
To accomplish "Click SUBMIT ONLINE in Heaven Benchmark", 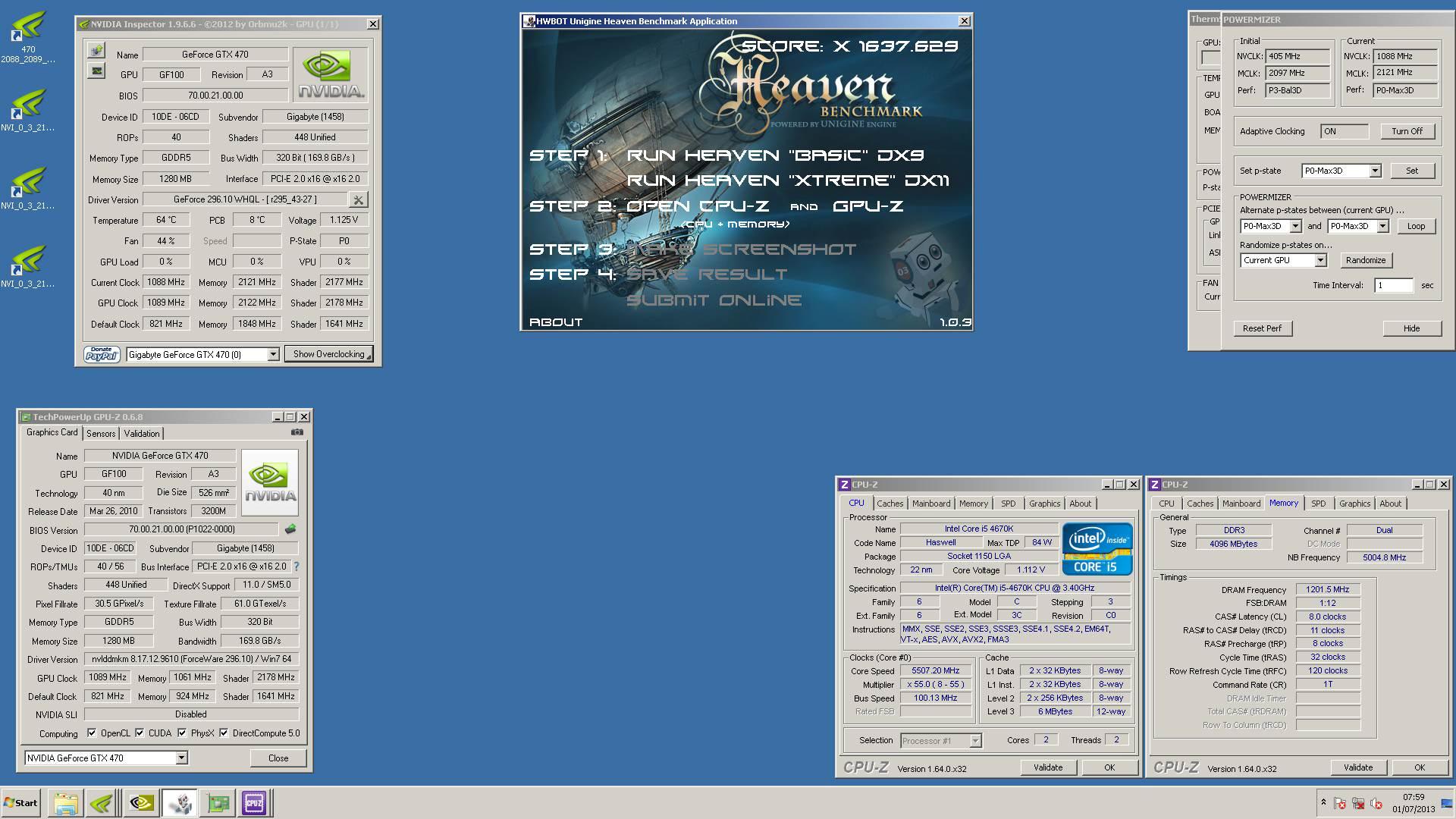I will point(714,300).
